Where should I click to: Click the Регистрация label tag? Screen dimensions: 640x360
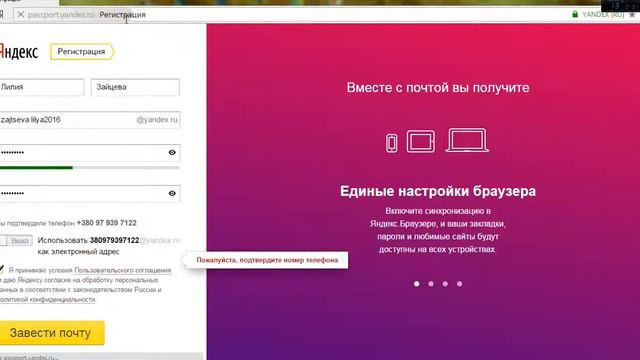(x=82, y=52)
